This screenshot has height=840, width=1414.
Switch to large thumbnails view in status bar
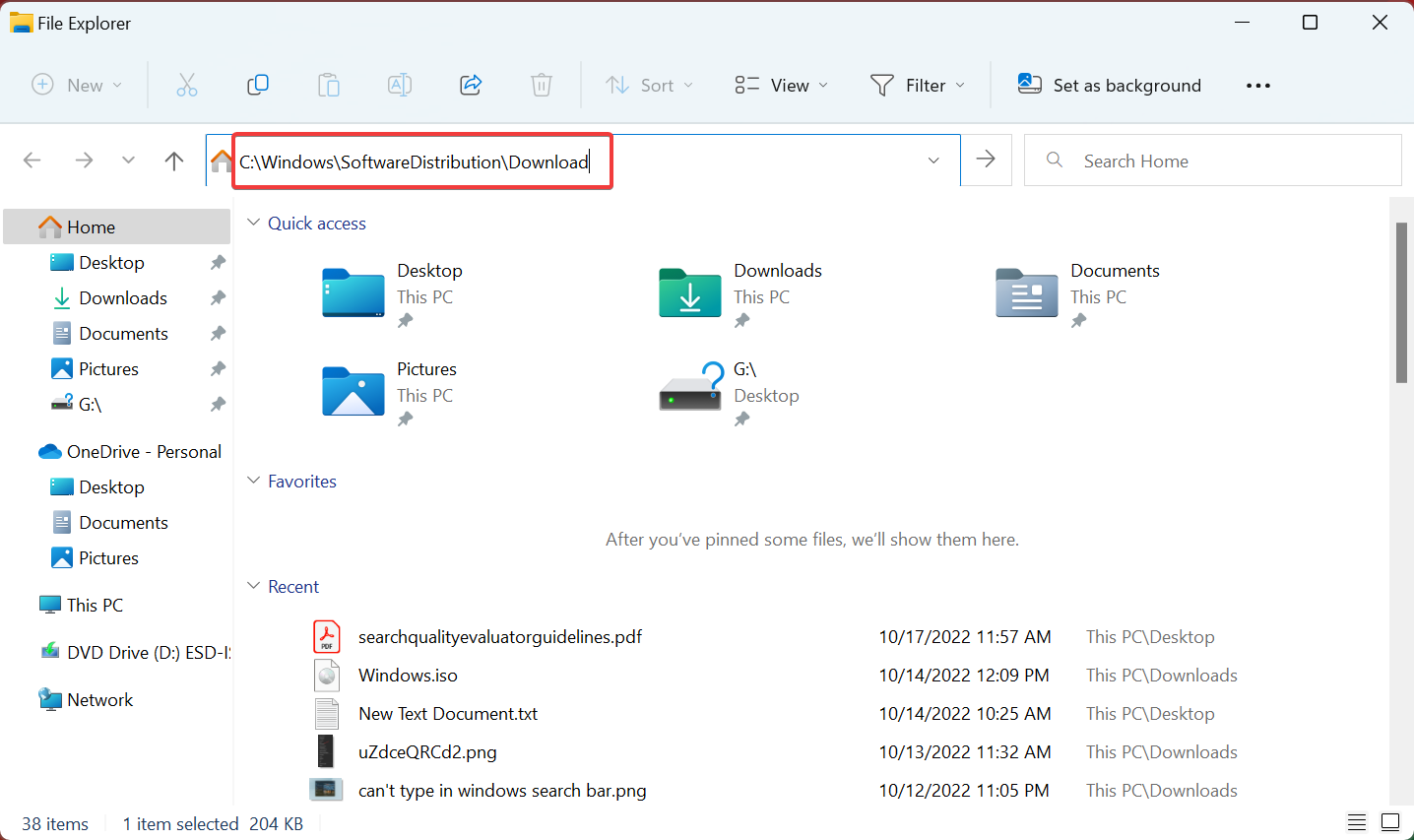1390,822
